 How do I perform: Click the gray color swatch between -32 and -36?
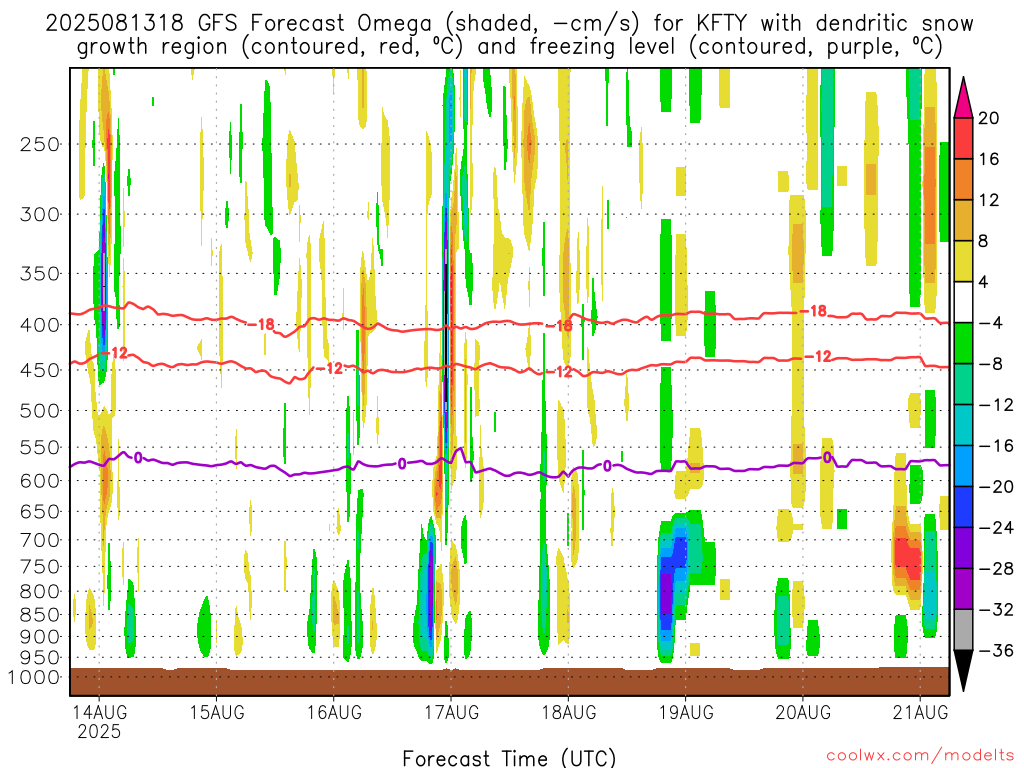tap(963, 630)
